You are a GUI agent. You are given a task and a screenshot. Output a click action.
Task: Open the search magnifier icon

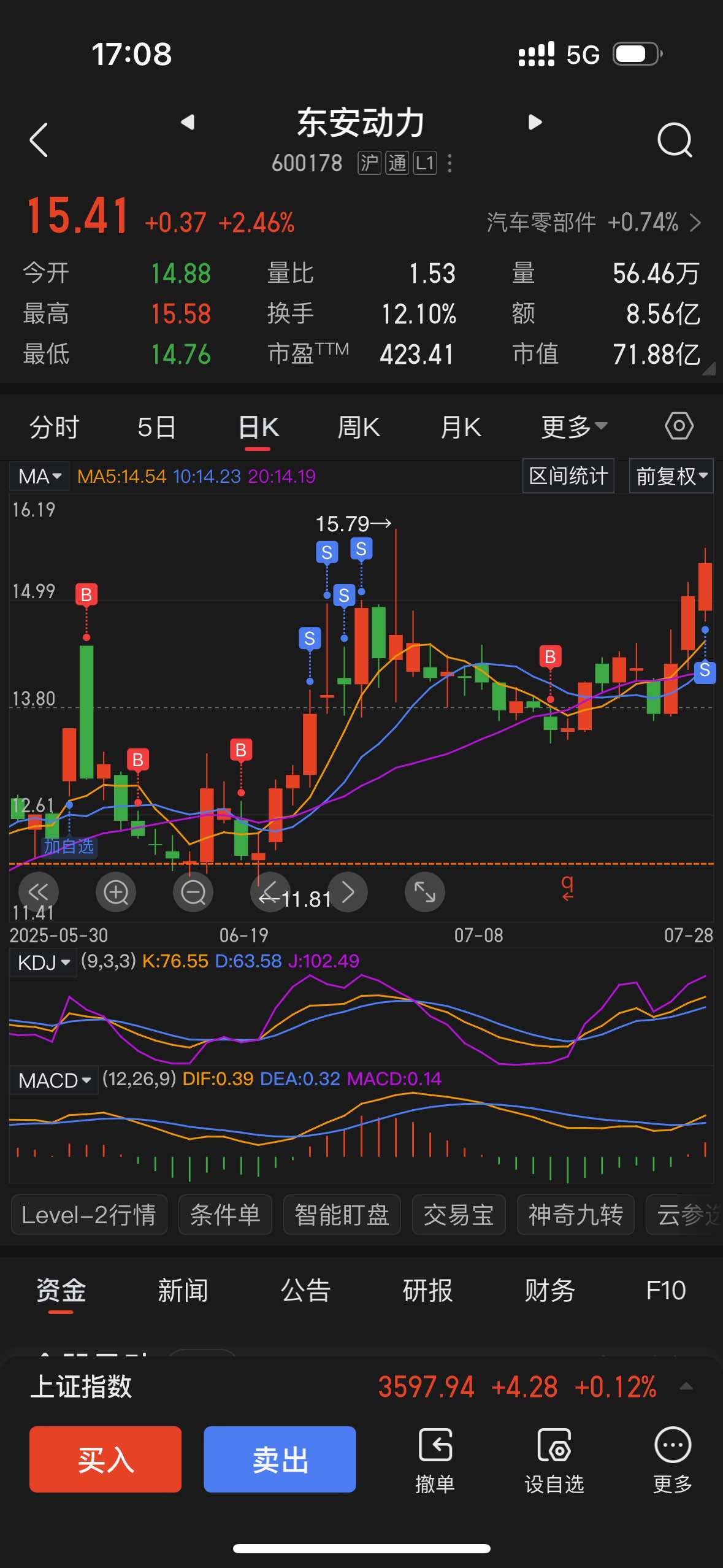coord(675,140)
